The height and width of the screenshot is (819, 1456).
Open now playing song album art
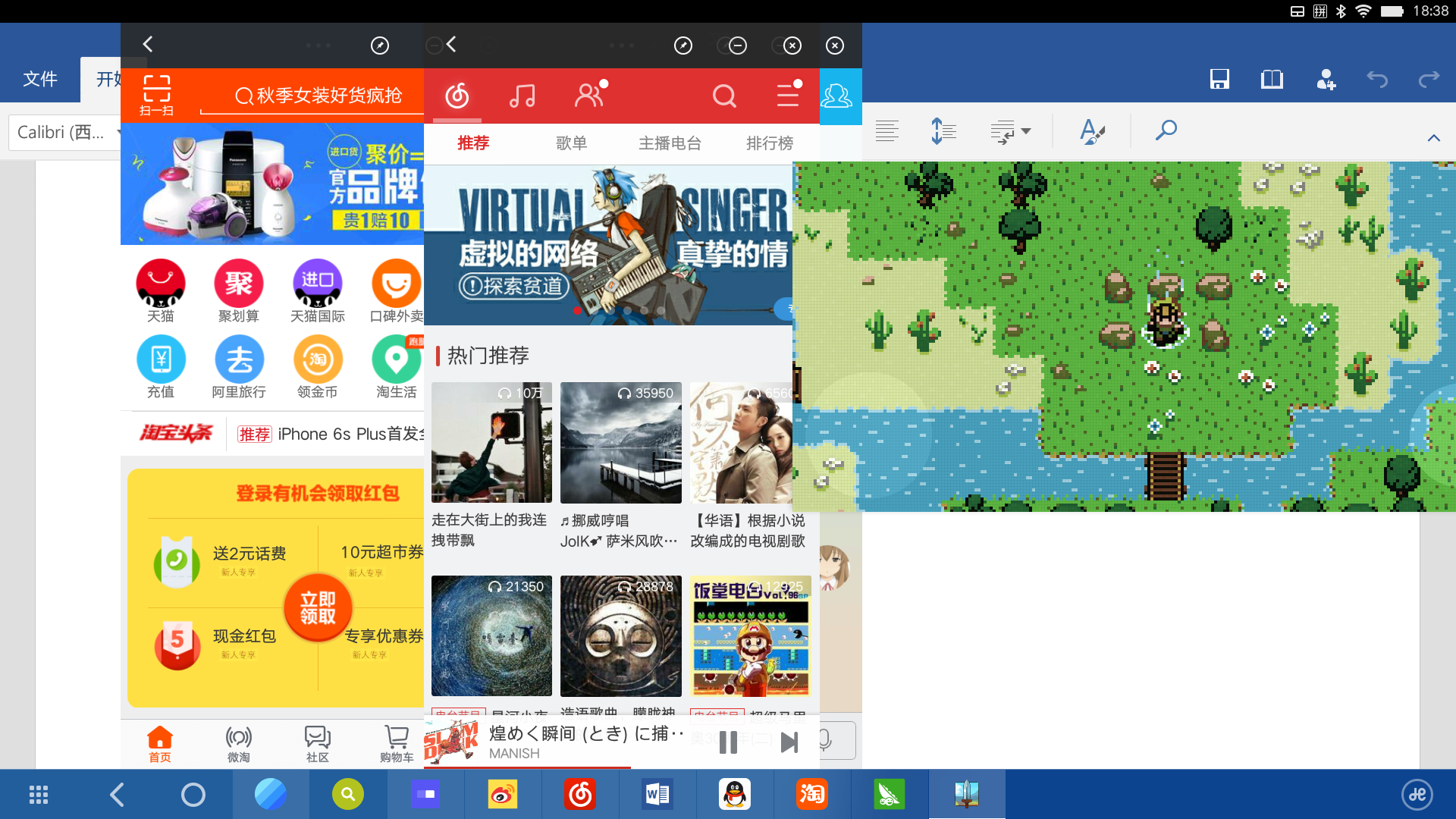click(451, 742)
